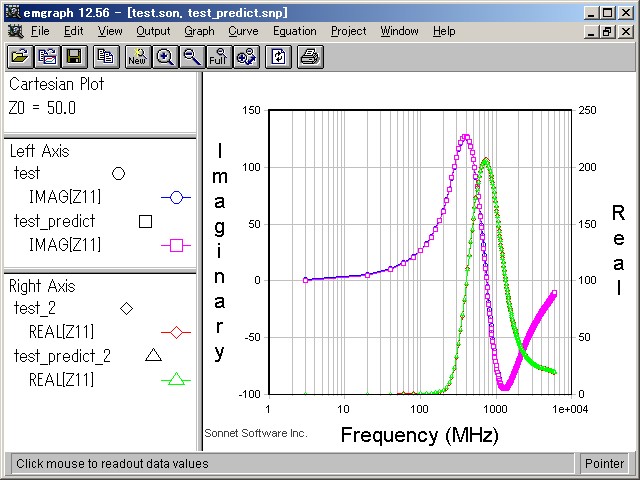
Task: Minimize the inner document window
Action: [x=591, y=31]
